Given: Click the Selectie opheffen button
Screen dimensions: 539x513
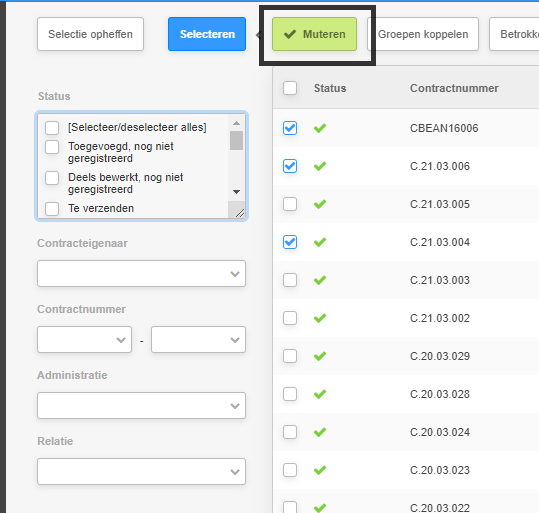Looking at the screenshot, I should (90, 34).
